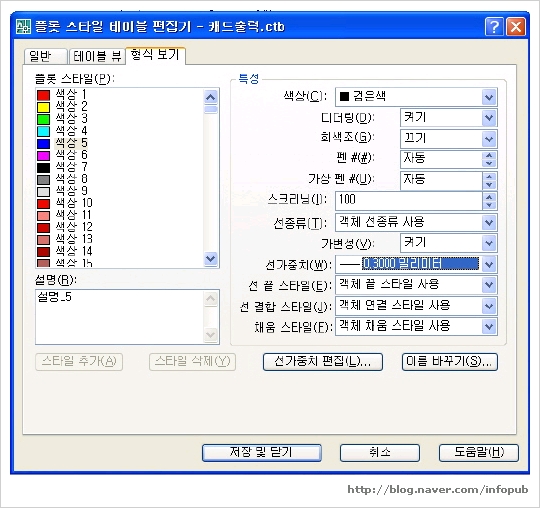Open the 선가중치(W) lineweight dropdown

pyautogui.click(x=489, y=265)
